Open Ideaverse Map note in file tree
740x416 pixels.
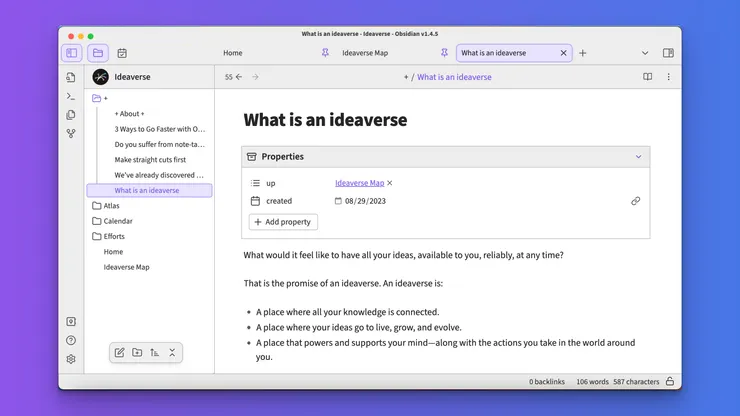(126, 267)
